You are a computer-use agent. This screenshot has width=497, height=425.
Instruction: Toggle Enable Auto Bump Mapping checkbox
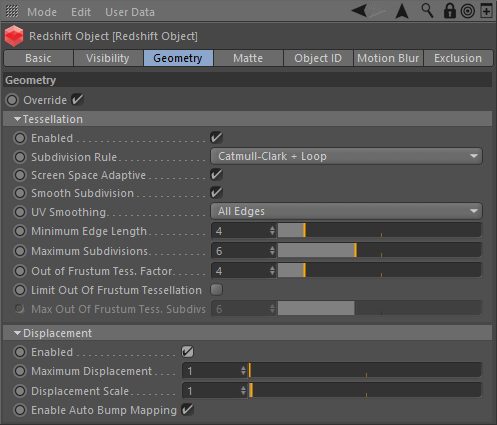(x=188, y=410)
